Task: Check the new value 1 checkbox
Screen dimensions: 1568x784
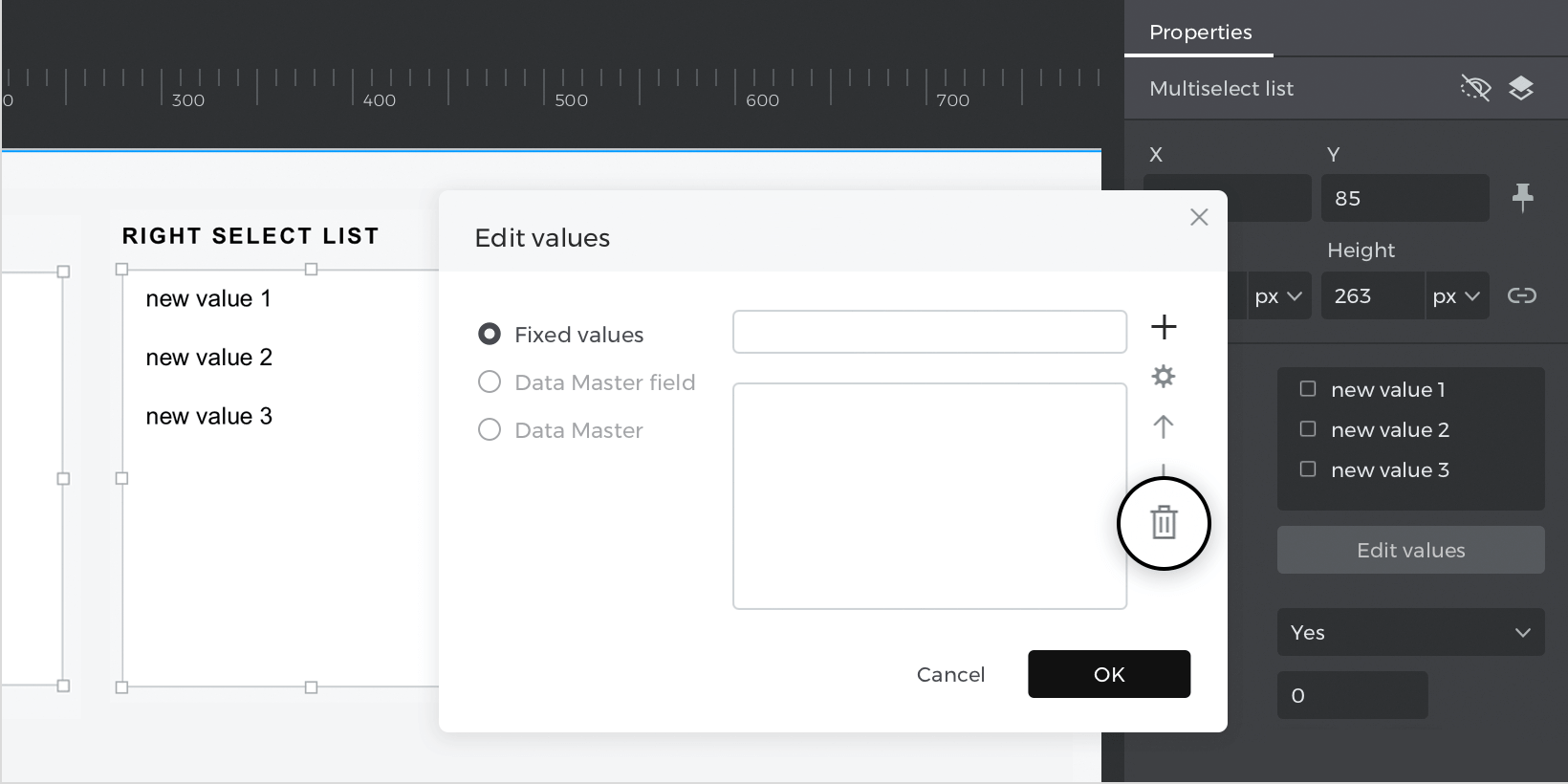Action: point(1308,389)
